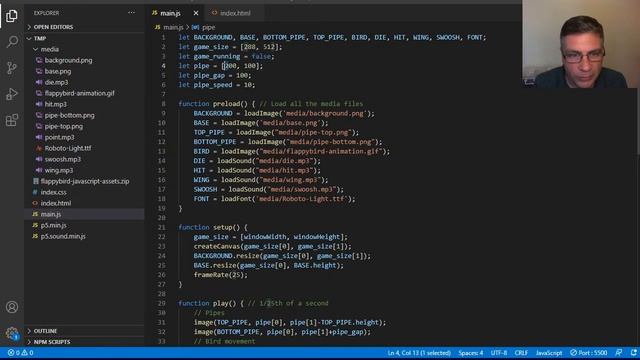Viewport: 640px width, 360px height.
Task: Open the Explorer view in activity bar
Action: [x=12, y=16]
